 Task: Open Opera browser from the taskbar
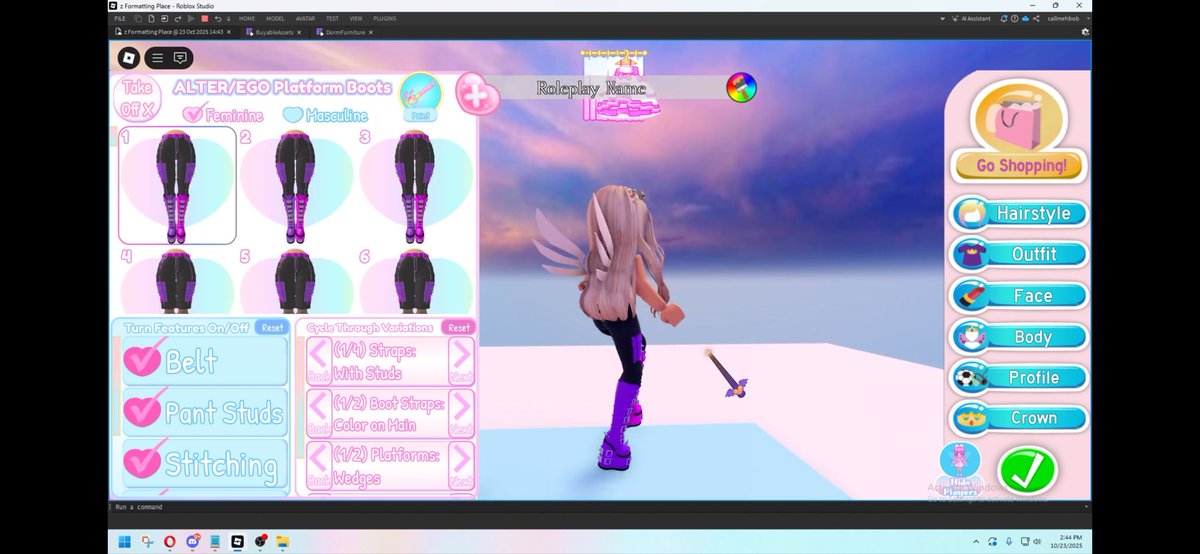(169, 541)
